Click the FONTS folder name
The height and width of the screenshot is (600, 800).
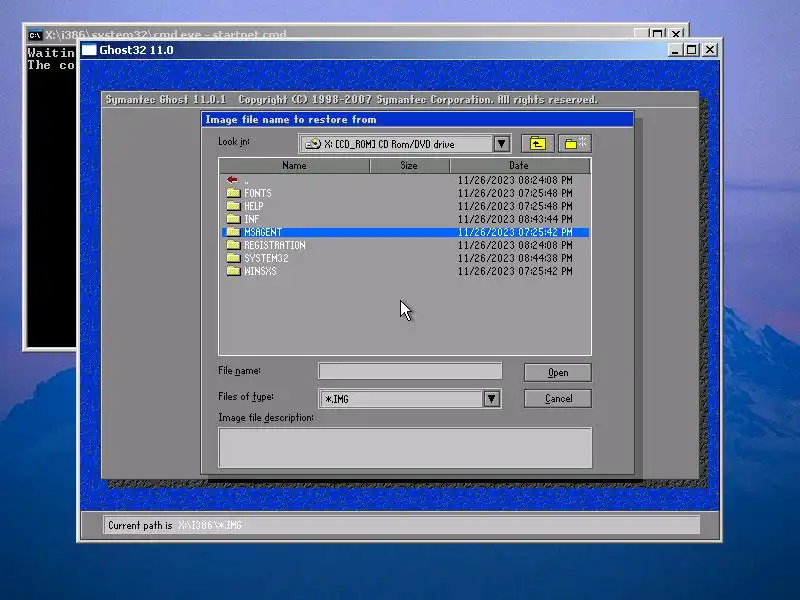point(258,193)
